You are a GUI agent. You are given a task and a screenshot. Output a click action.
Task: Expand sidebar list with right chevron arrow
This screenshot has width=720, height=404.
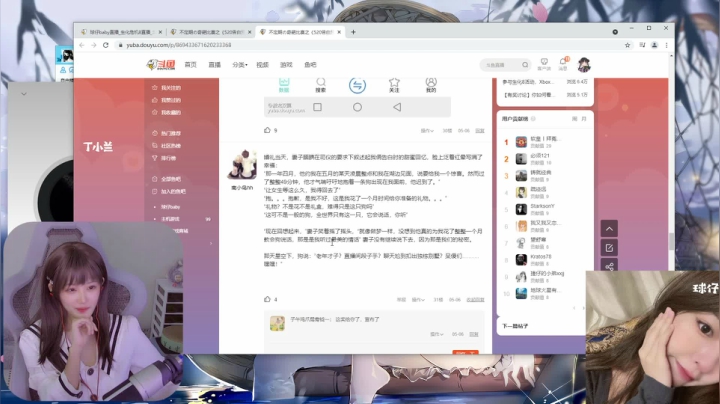[211, 243]
